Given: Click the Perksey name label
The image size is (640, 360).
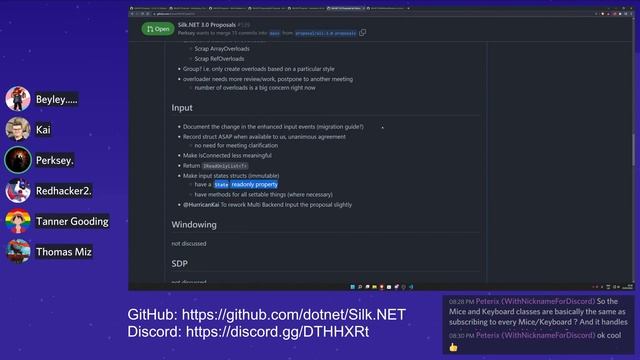Looking at the screenshot, I should coord(55,160).
